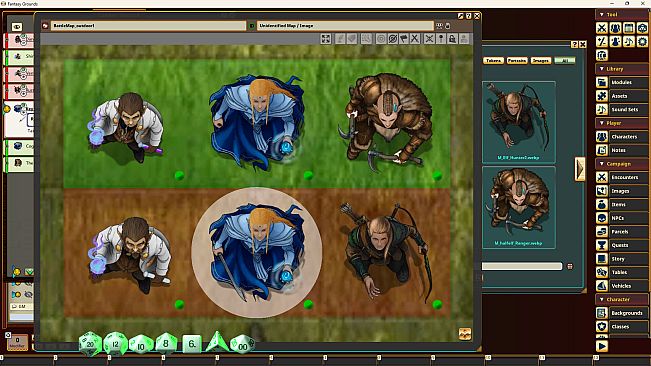Click the Encounters crossed-swords icon
Image resolution: width=651 pixels, height=366 pixels.
coord(602,177)
